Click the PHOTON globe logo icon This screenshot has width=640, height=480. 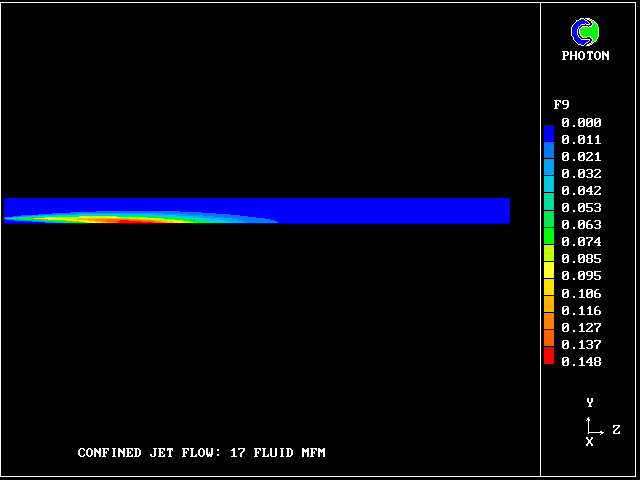585,32
